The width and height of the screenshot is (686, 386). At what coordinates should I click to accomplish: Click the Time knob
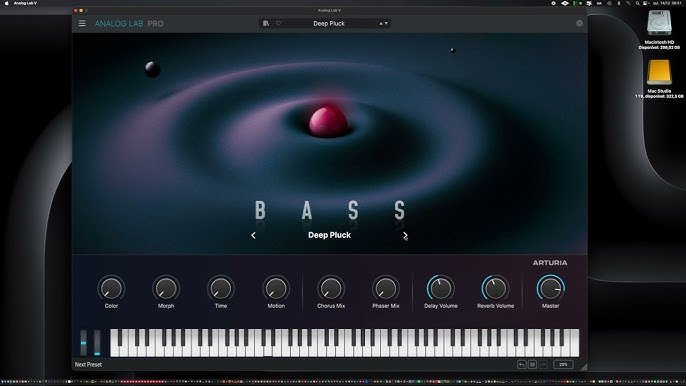click(221, 289)
